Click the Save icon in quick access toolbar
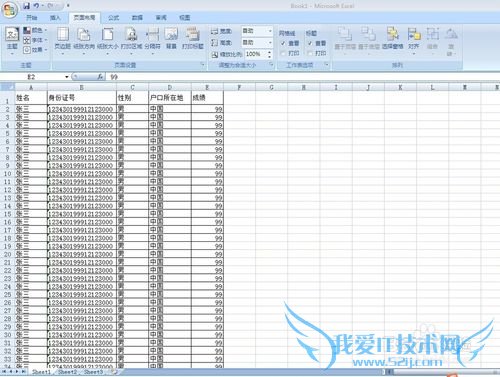500x377 pixels. 27,6
